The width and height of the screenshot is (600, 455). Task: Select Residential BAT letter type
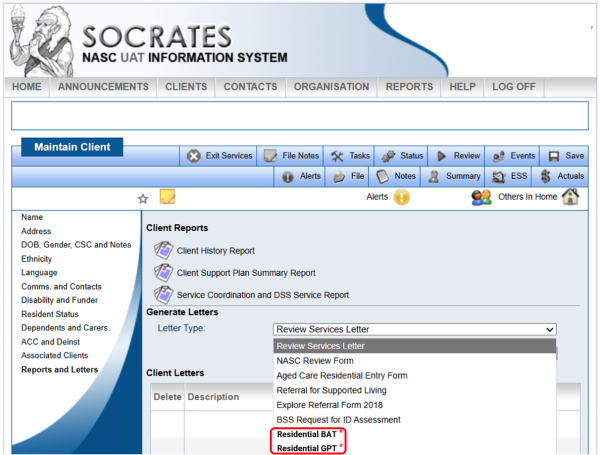pos(307,434)
